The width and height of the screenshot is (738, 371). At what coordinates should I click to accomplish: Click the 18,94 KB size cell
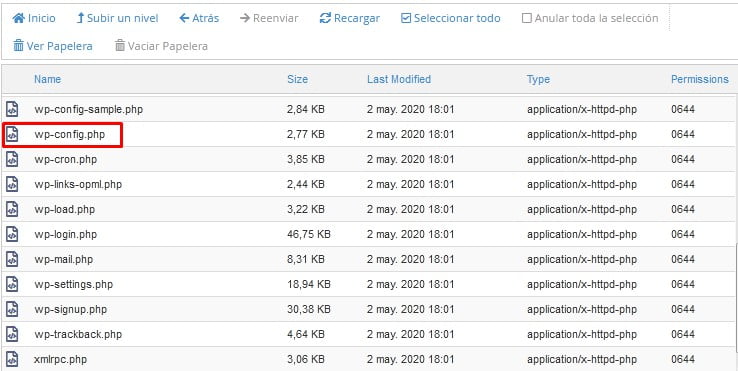coord(309,284)
